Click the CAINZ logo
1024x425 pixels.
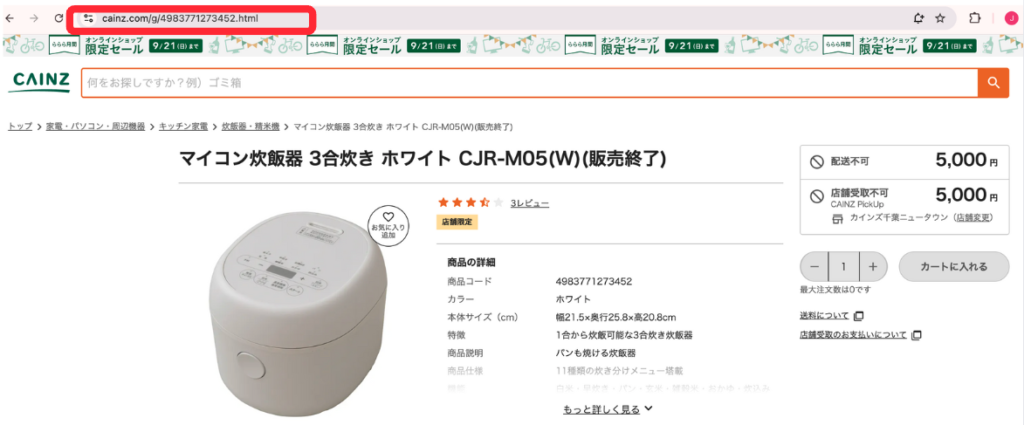[39, 82]
